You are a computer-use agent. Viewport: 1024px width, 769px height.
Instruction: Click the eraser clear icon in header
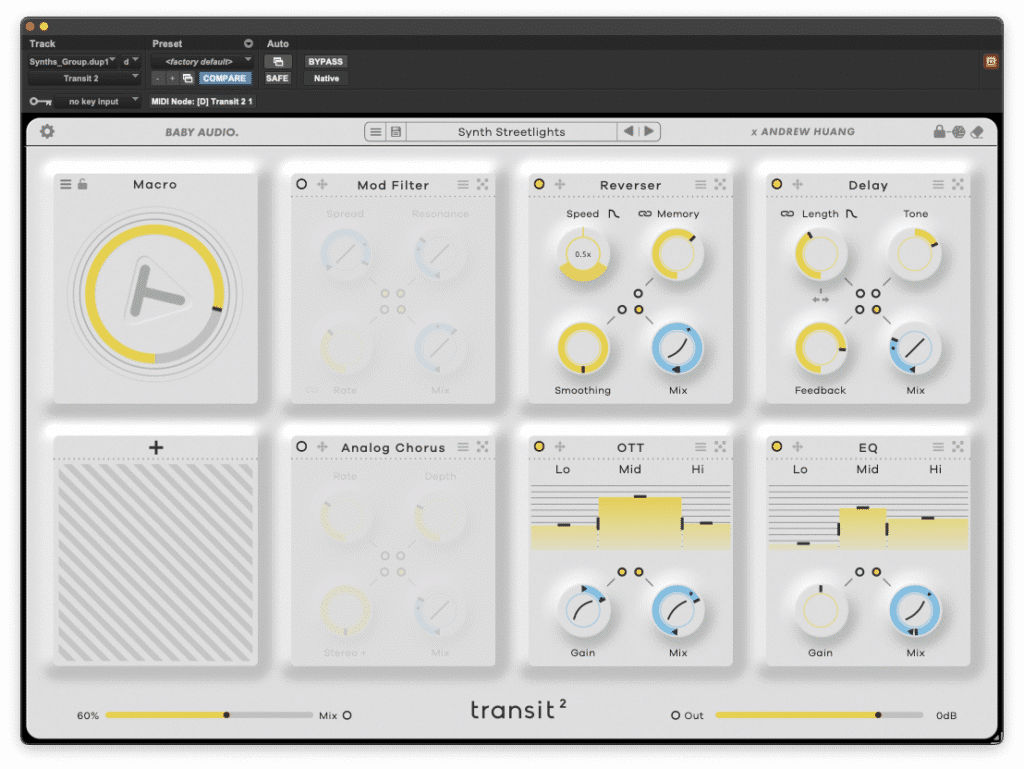coord(978,132)
